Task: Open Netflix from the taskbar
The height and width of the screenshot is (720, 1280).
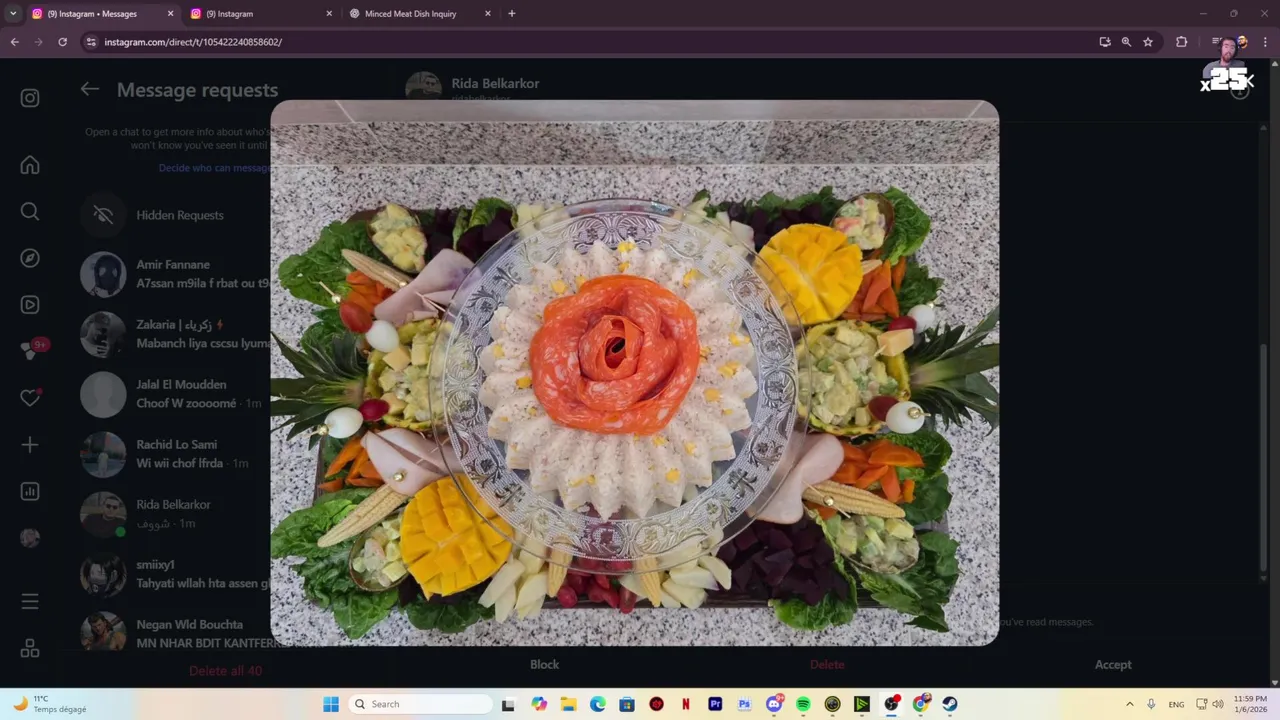Action: pyautogui.click(x=686, y=704)
